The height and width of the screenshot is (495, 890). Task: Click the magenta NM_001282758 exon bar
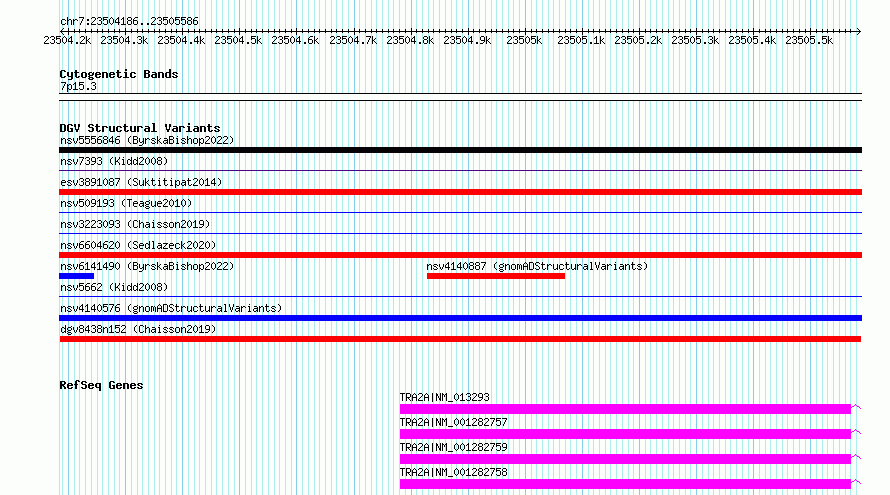[x=625, y=484]
